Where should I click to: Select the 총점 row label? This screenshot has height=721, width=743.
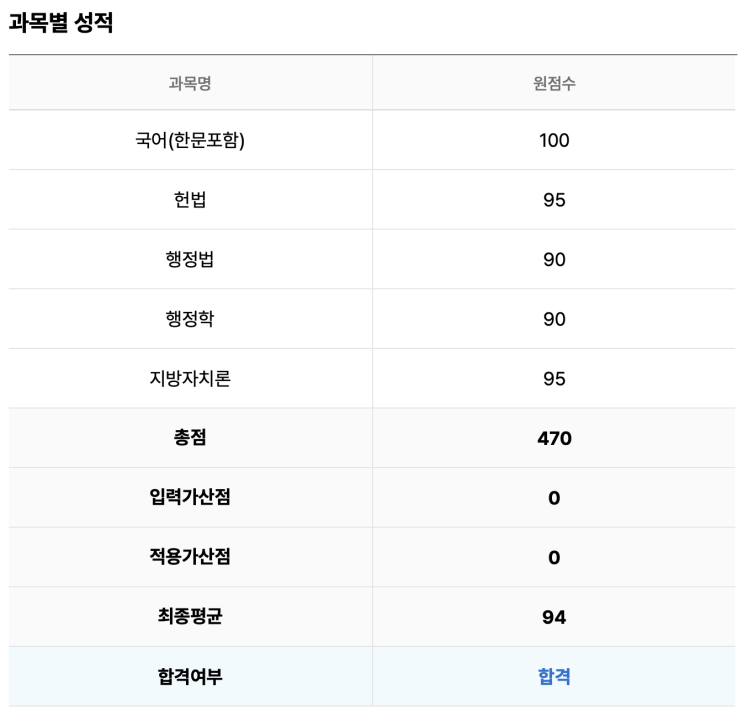tap(190, 438)
